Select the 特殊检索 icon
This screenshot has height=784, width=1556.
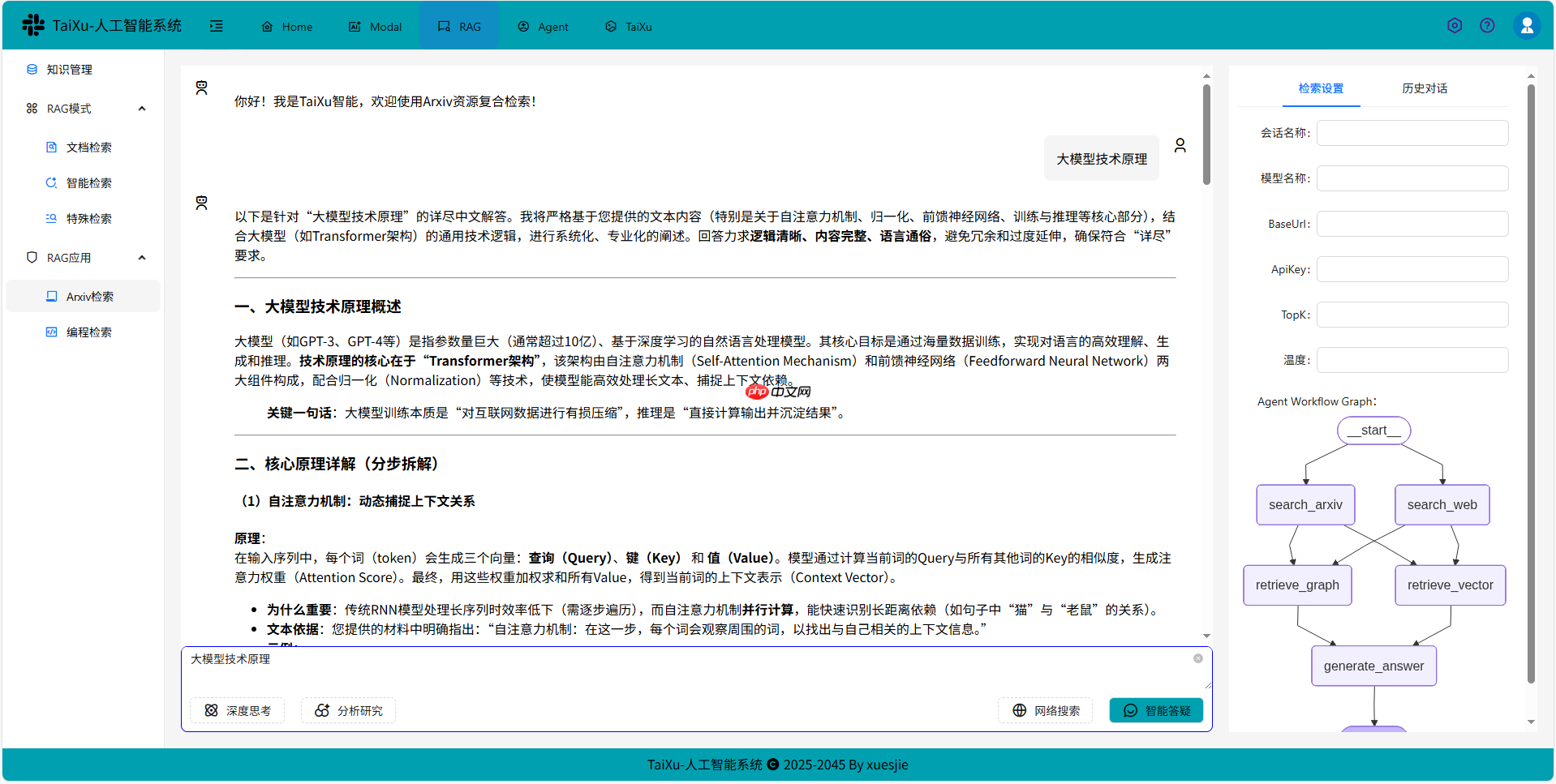pyautogui.click(x=50, y=217)
